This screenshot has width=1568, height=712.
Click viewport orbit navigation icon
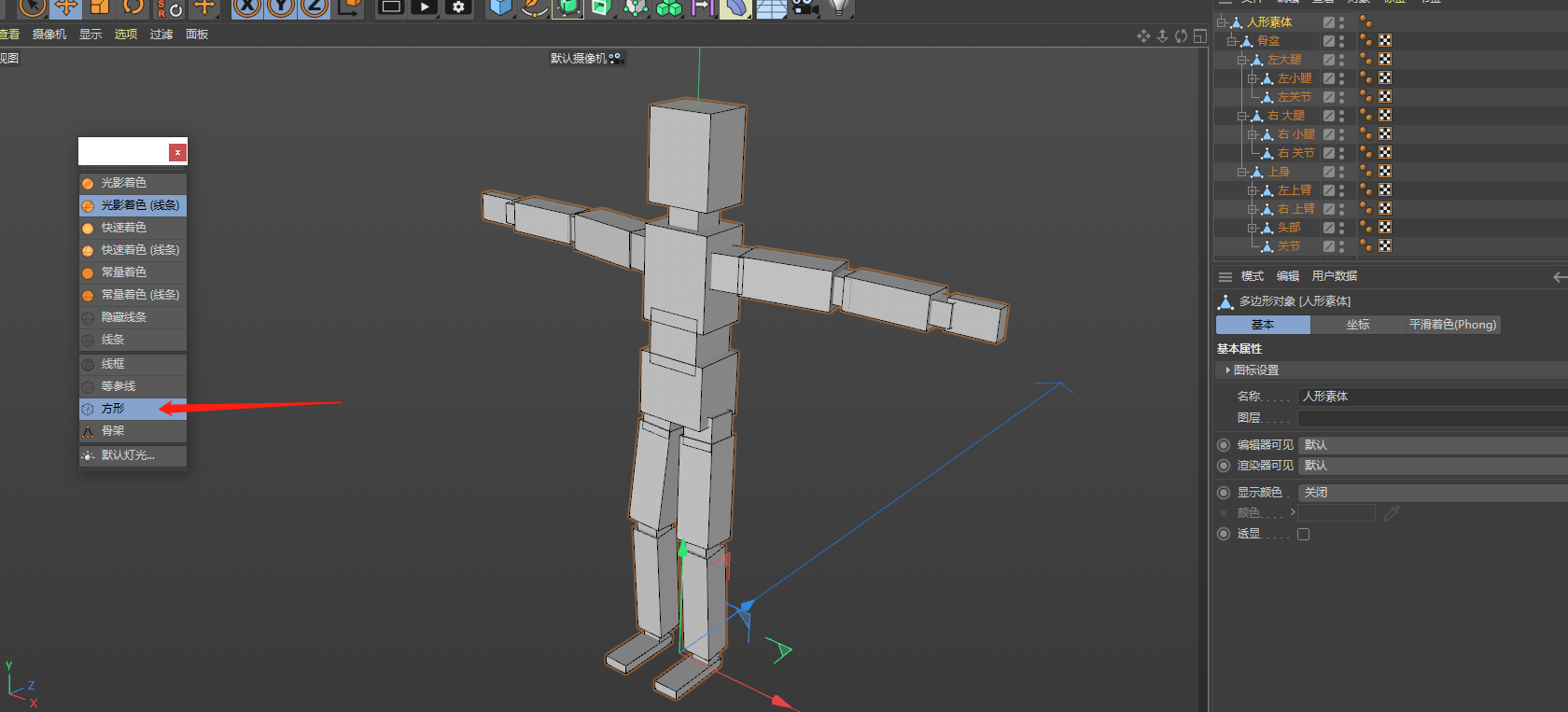(1182, 35)
